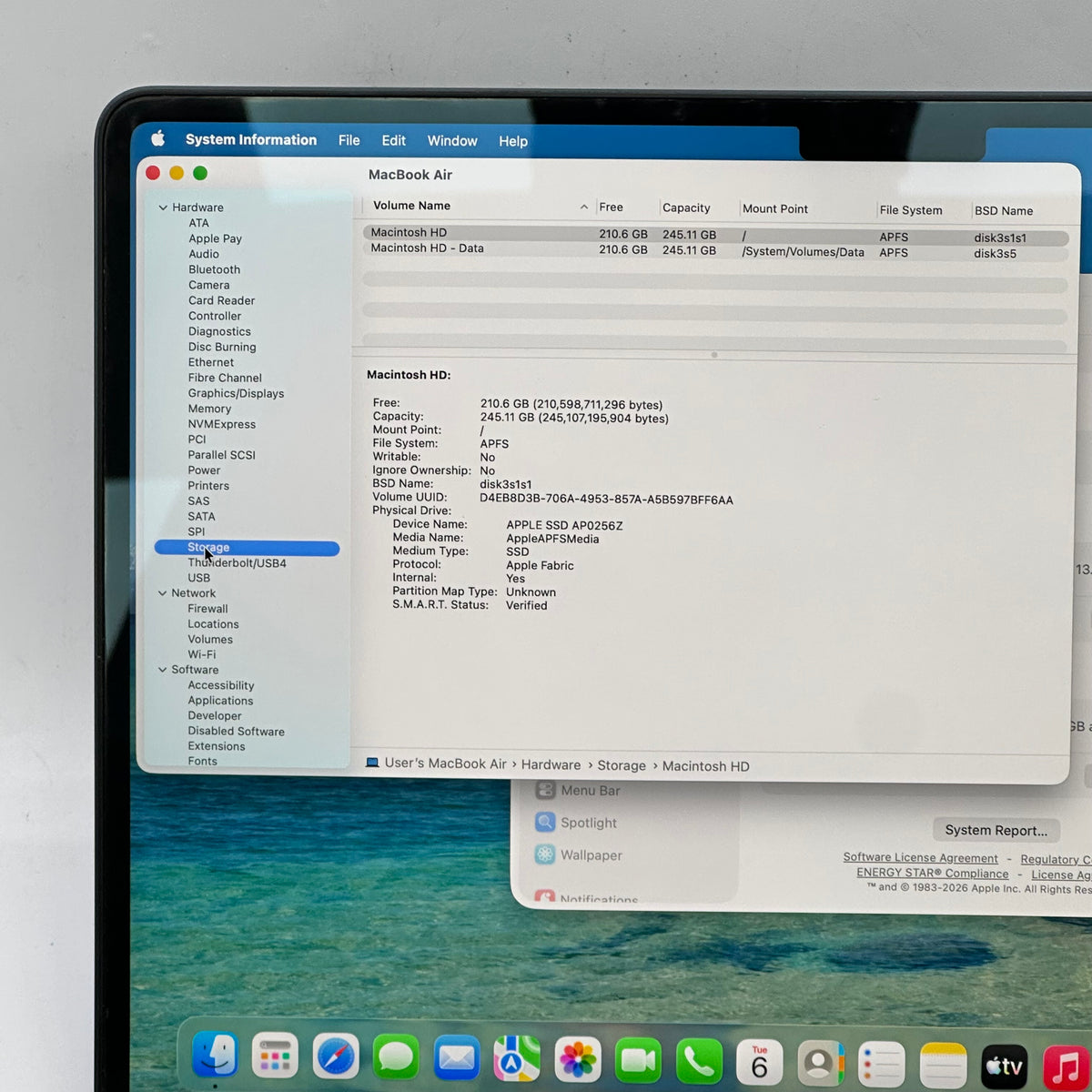Click the Spotlight icon in System Settings

pos(545,822)
